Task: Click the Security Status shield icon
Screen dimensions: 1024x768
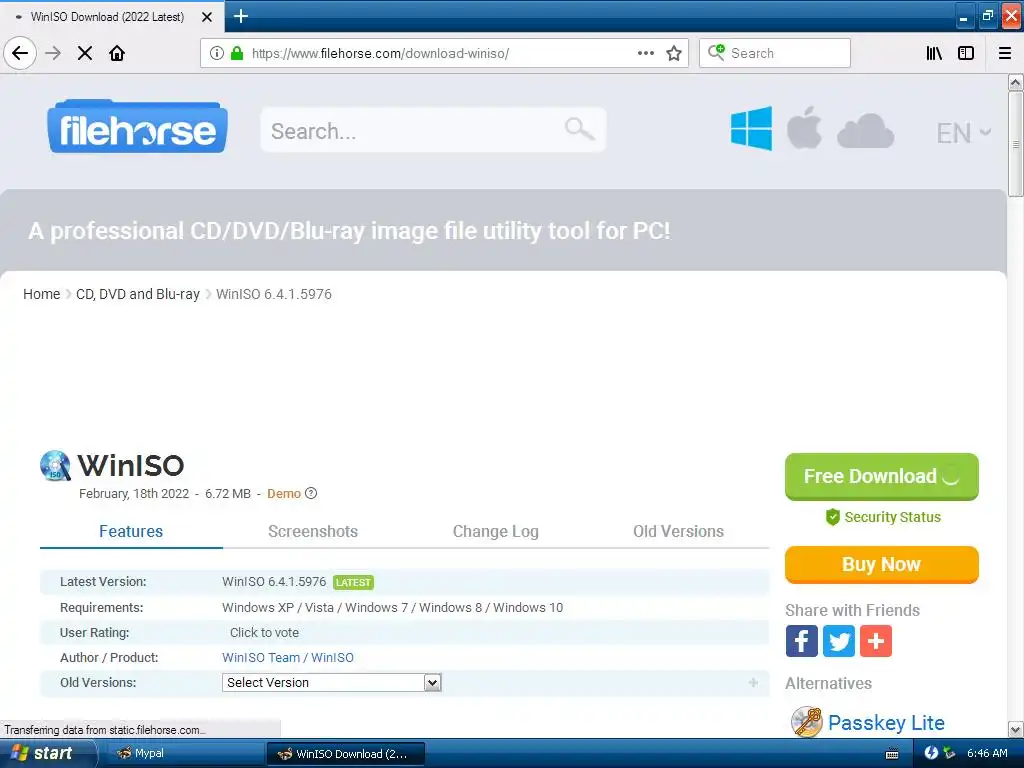Action: coord(833,517)
